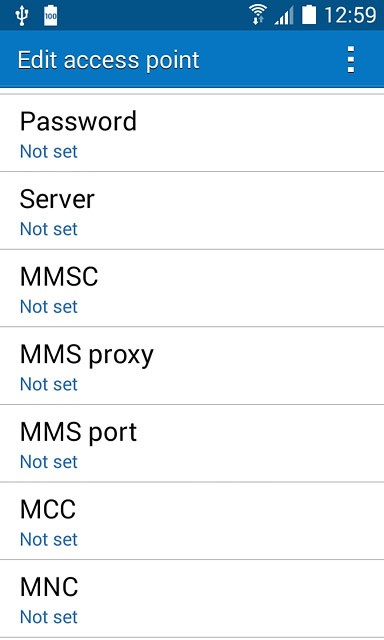Screen dimensions: 384x640
Task: Open the three-dot overflow menu
Action: click(351, 60)
